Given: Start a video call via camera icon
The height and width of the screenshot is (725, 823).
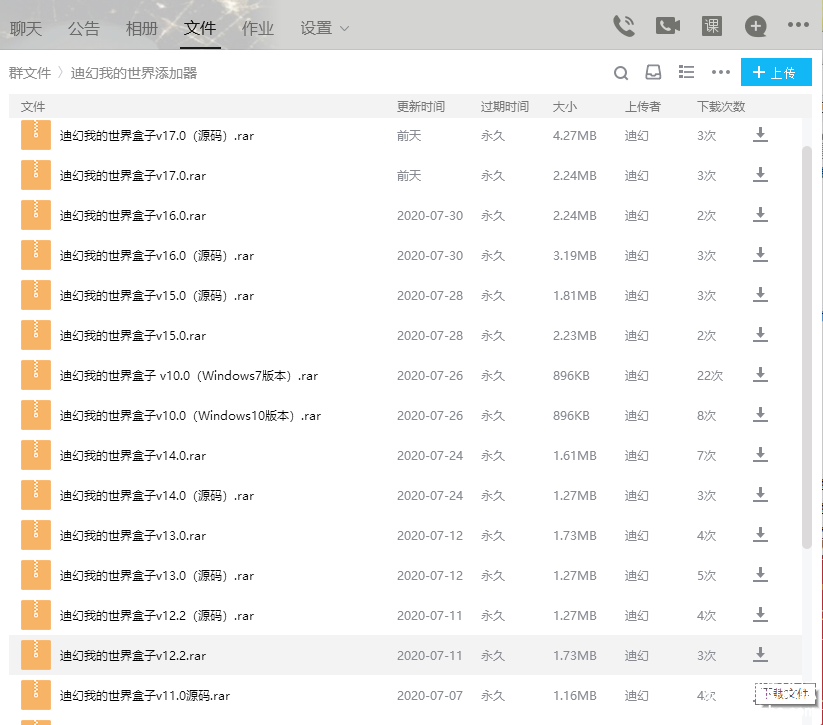Looking at the screenshot, I should point(667,26).
